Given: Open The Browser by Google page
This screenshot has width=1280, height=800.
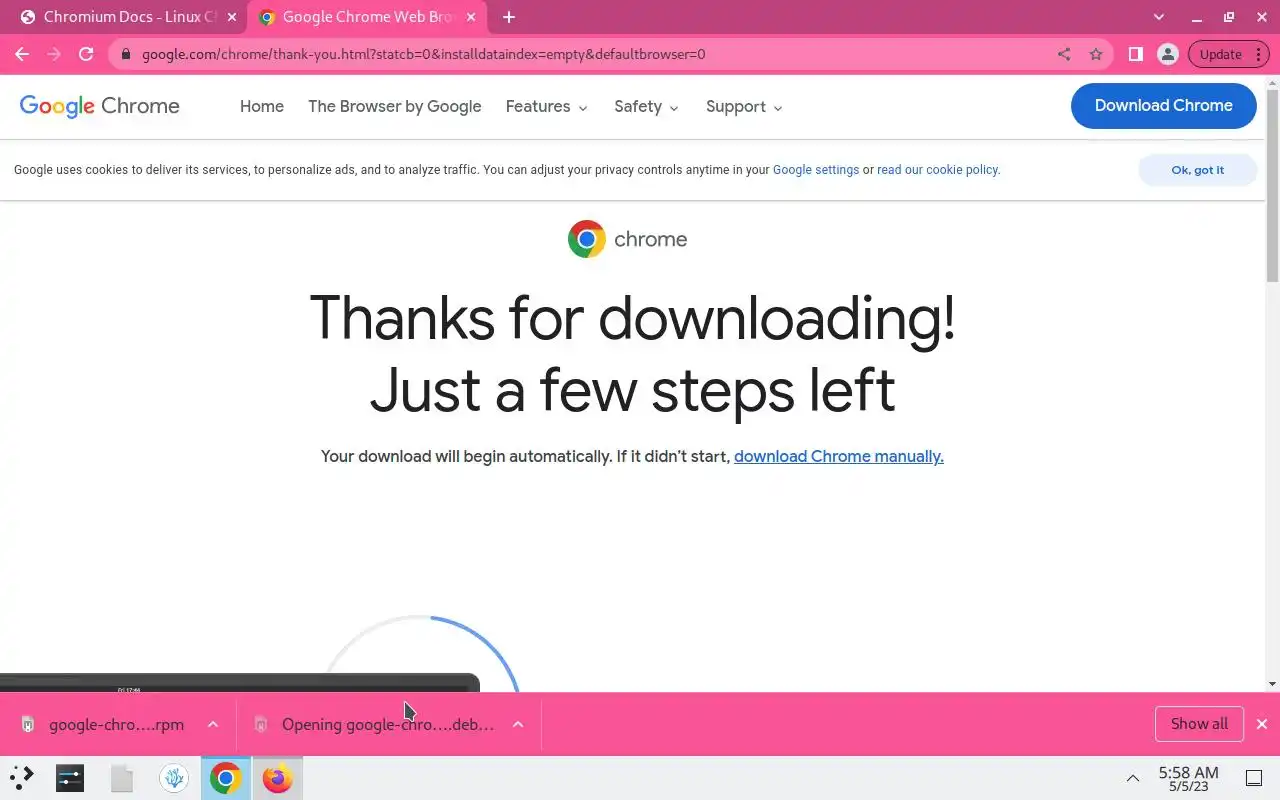Looking at the screenshot, I should pos(395,106).
